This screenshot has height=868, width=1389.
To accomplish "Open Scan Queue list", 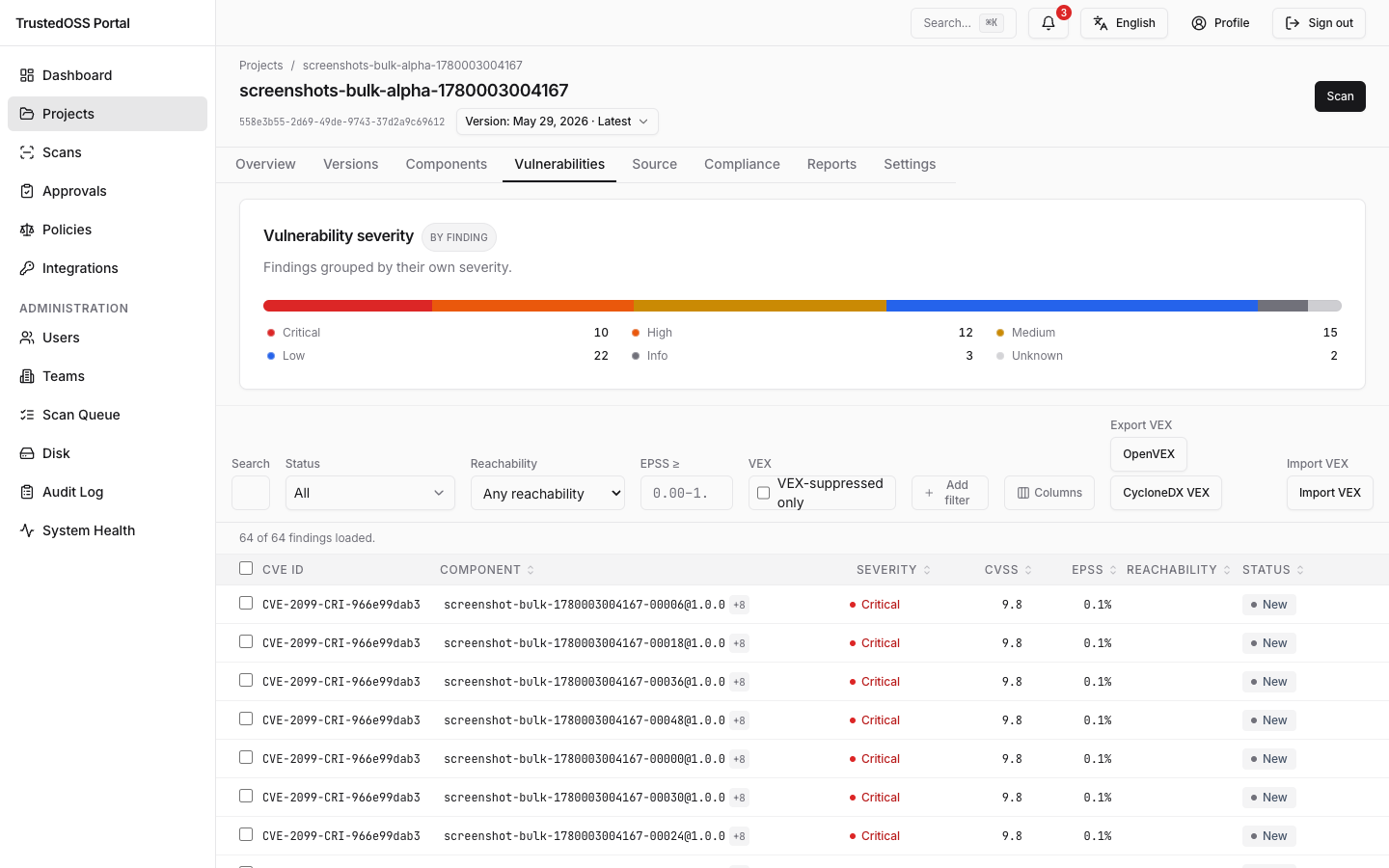I will pyautogui.click(x=107, y=415).
